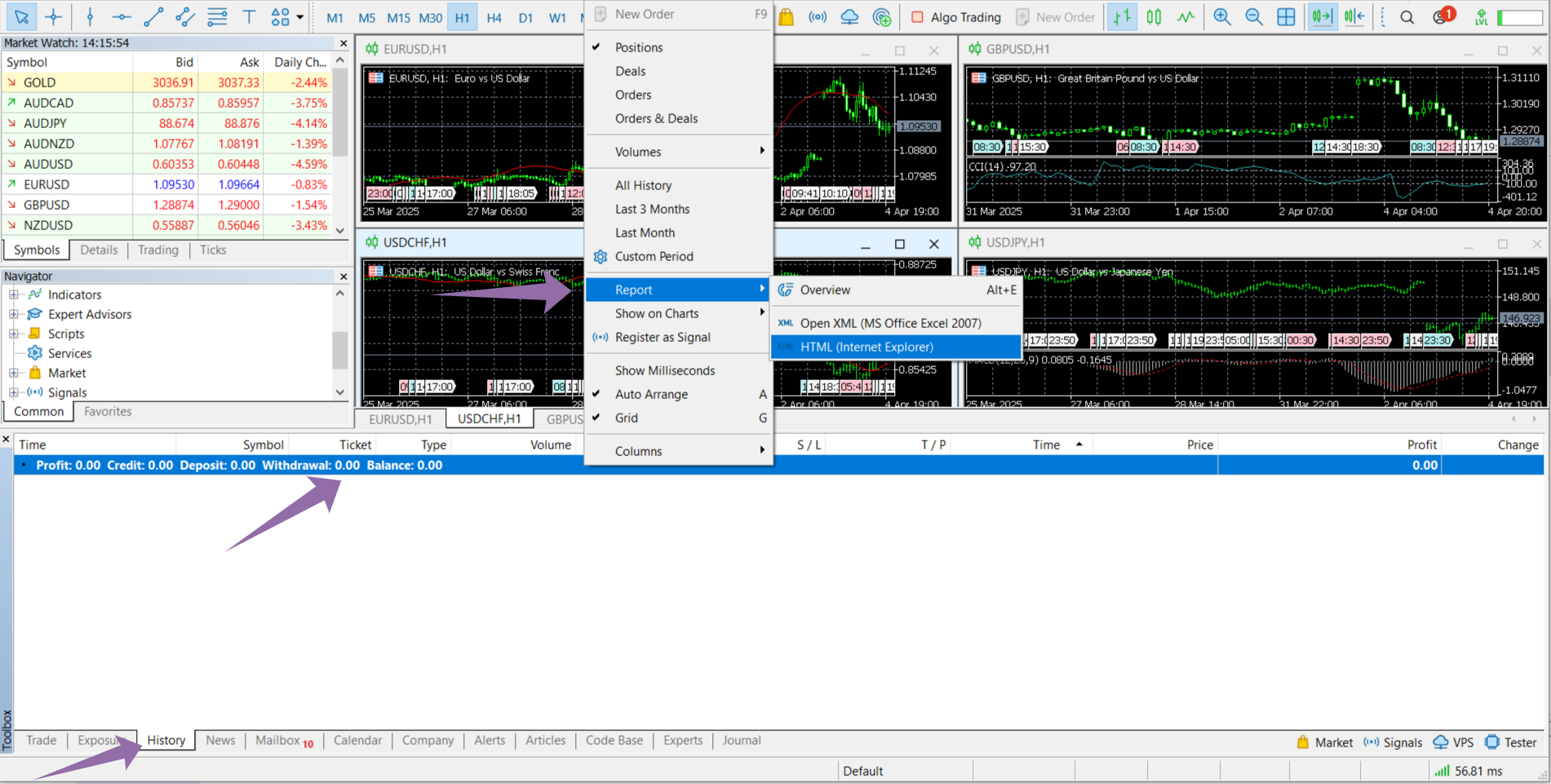This screenshot has width=1551, height=784.
Task: Toggle chart shift icon
Action: pos(1354,17)
